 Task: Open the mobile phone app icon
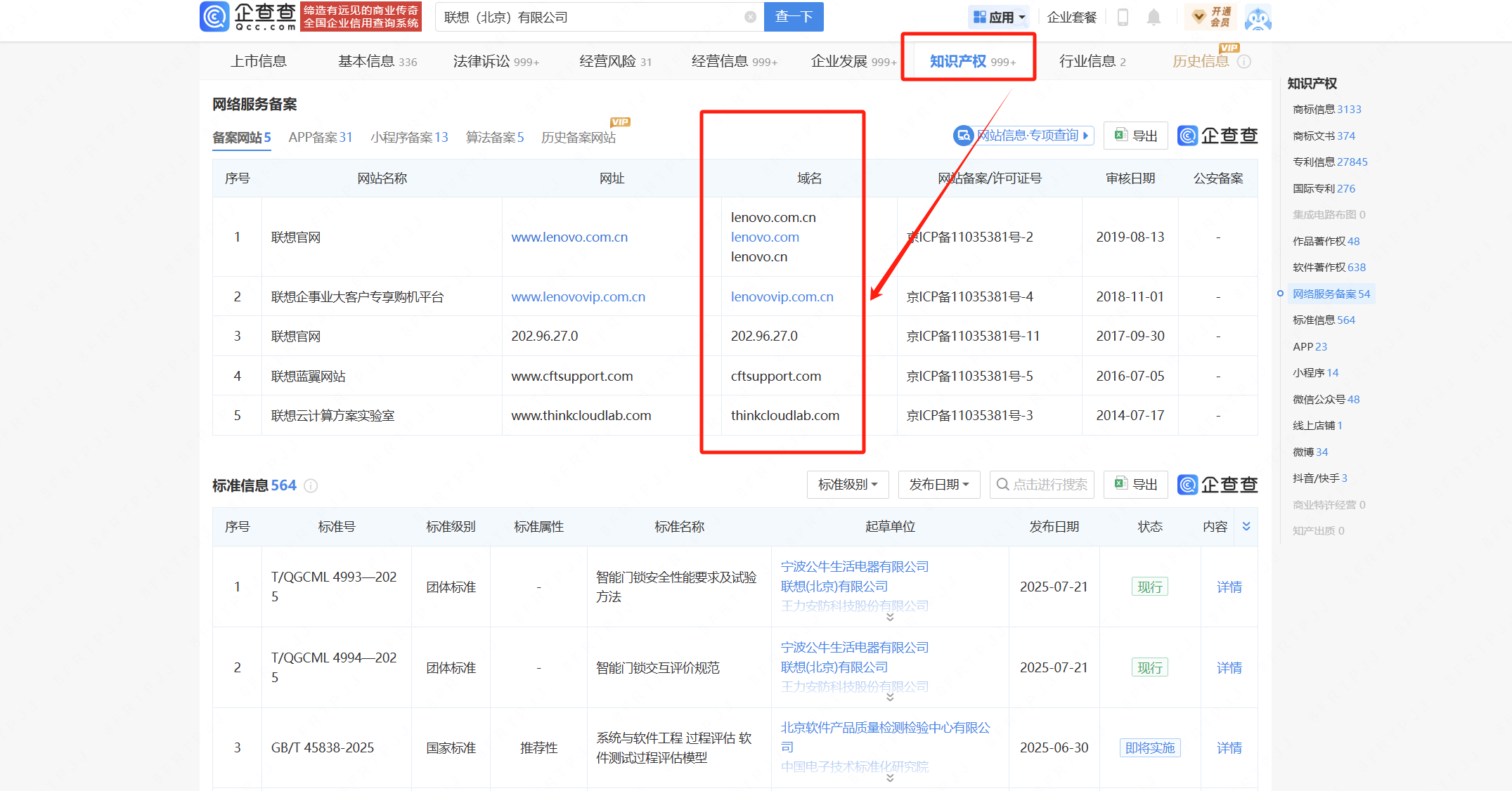[1123, 17]
